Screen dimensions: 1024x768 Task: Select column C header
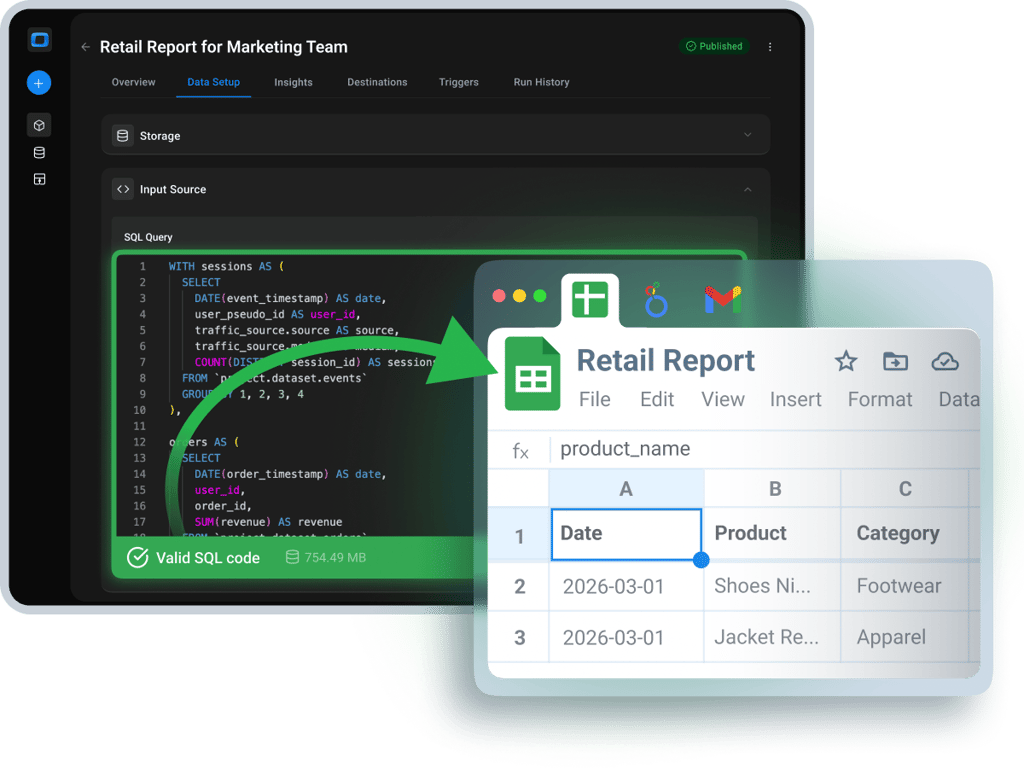(904, 488)
